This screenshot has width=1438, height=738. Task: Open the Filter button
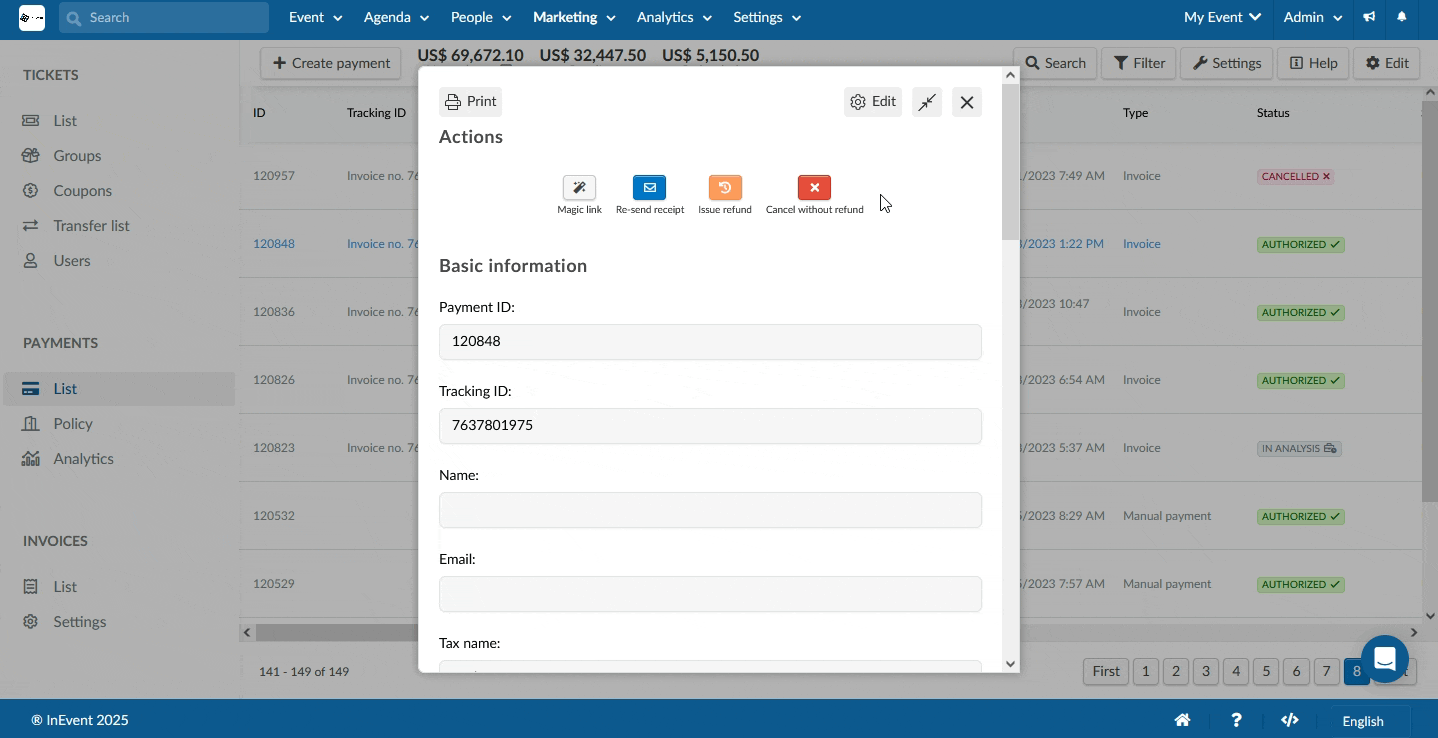[1139, 63]
